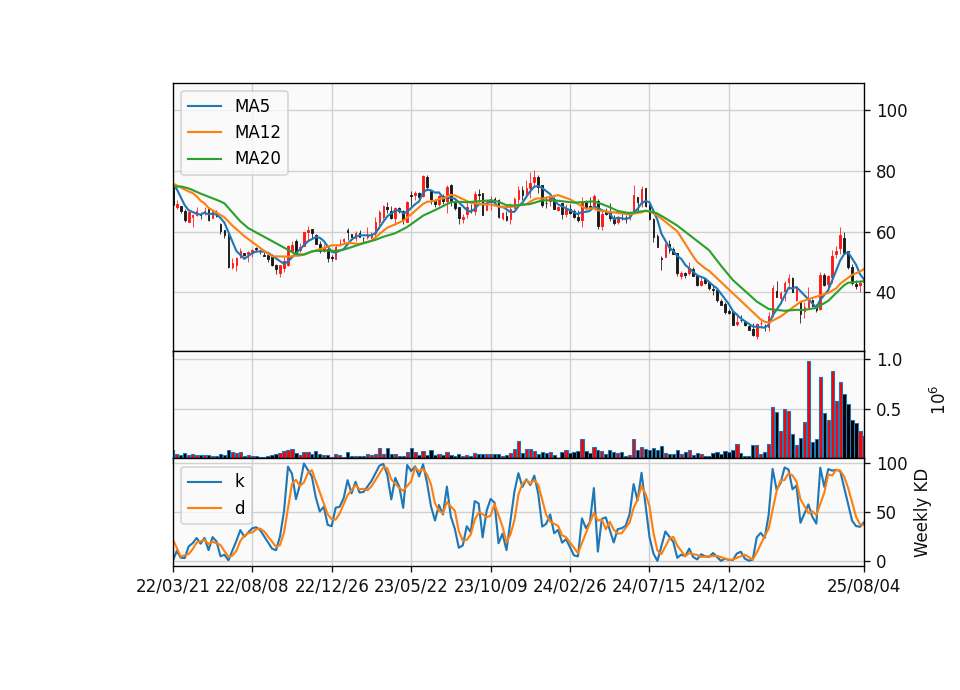Image resolution: width=960 pixels, height=690 pixels.
Task: Click the MA5 legend label
Action: [x=252, y=106]
